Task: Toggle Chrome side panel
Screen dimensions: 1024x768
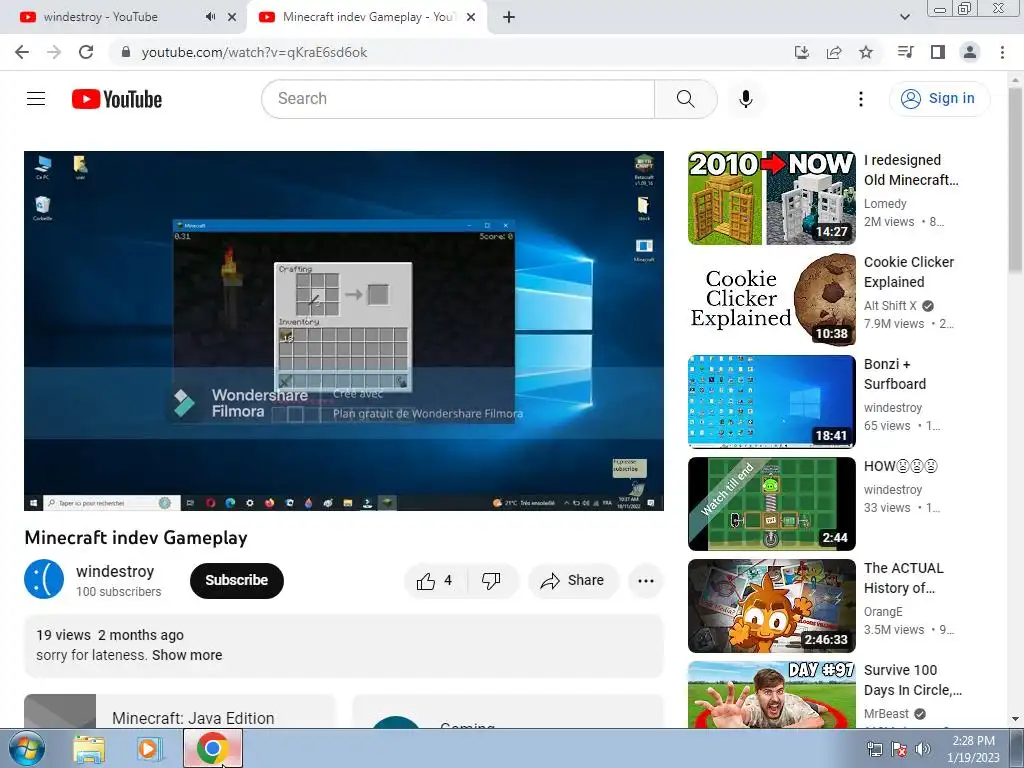Action: (x=938, y=52)
